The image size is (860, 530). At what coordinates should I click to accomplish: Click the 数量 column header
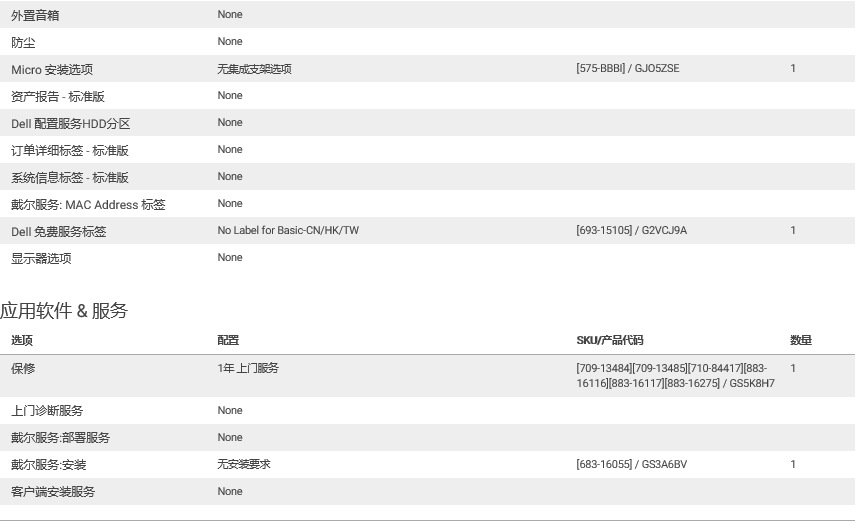click(x=800, y=341)
